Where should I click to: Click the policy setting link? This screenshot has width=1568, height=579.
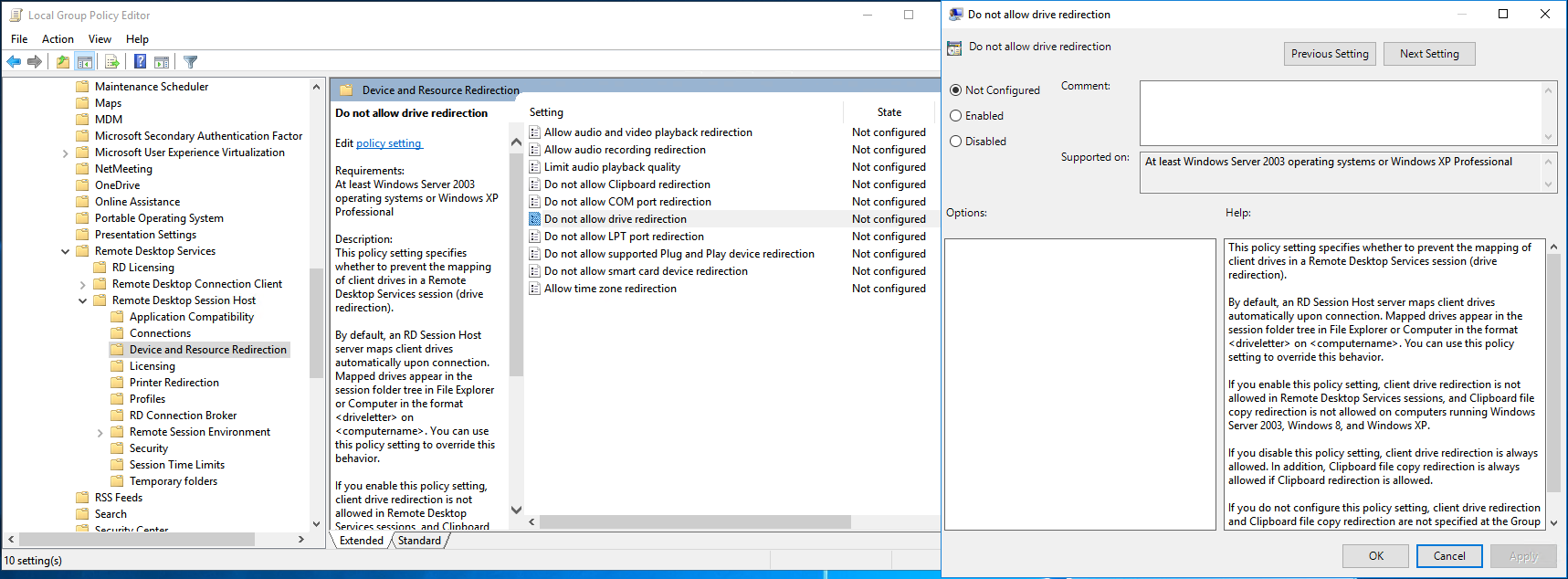click(389, 143)
